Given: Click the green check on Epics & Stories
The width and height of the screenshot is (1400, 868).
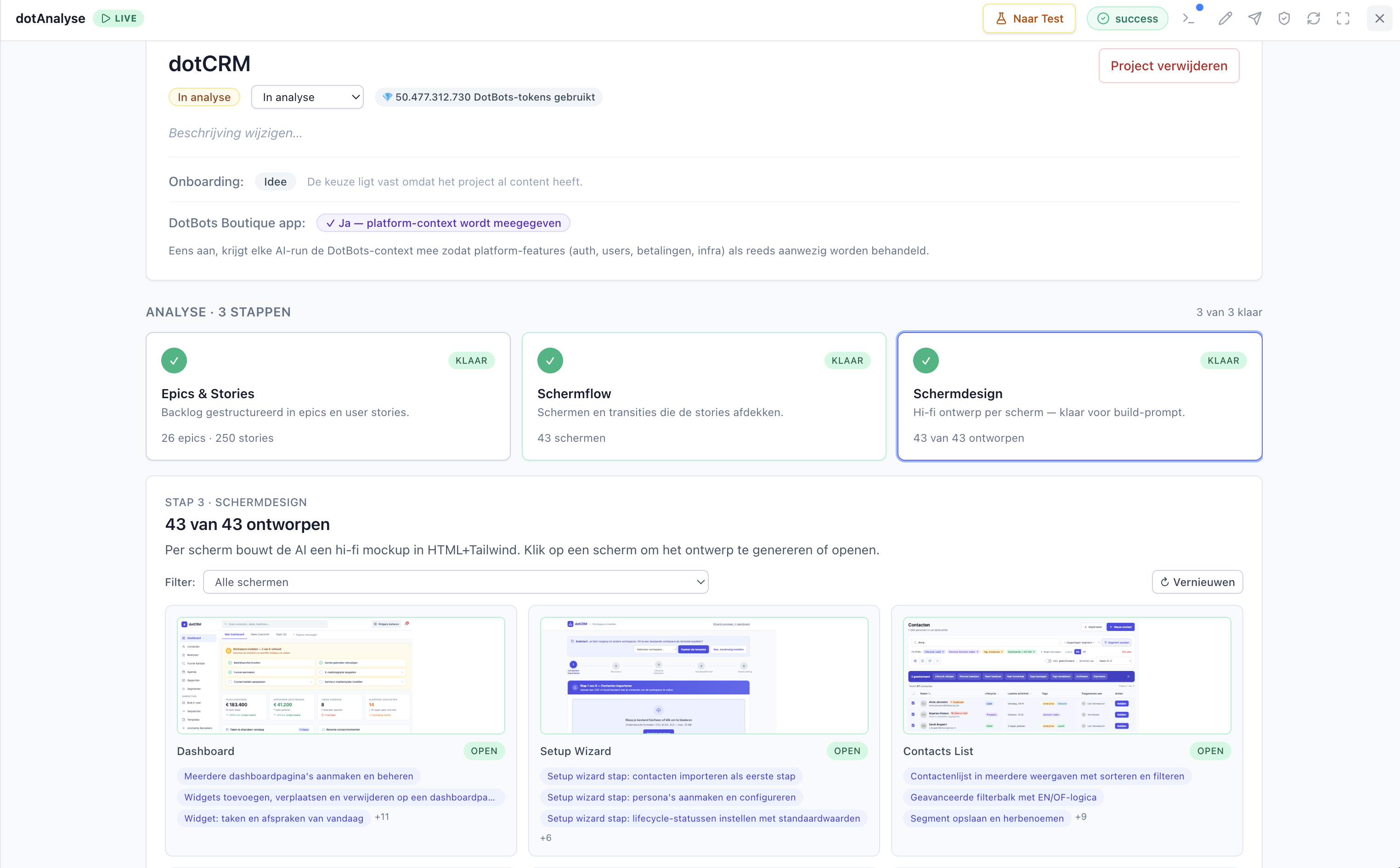Looking at the screenshot, I should pos(174,361).
